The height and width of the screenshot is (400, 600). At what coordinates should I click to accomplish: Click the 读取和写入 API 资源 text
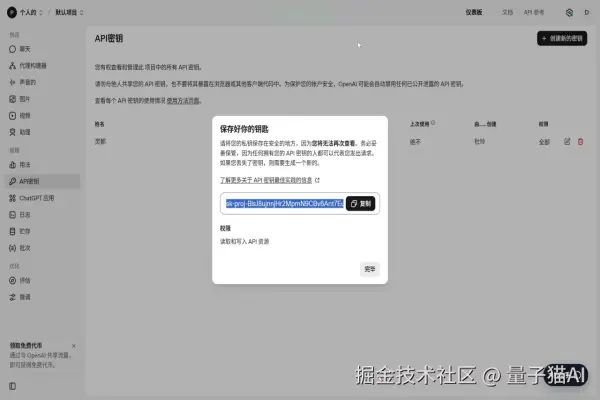point(244,242)
